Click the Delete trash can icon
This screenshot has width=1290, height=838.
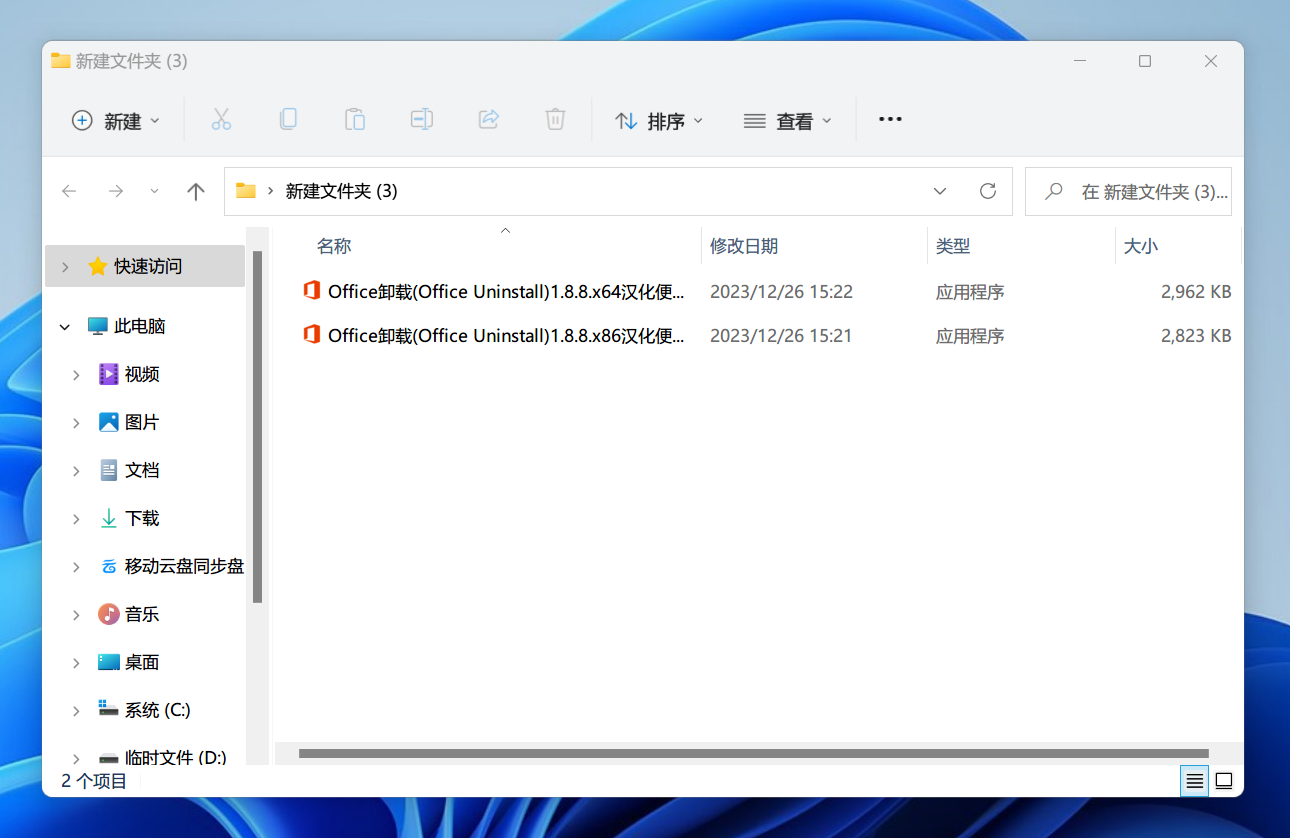point(555,120)
